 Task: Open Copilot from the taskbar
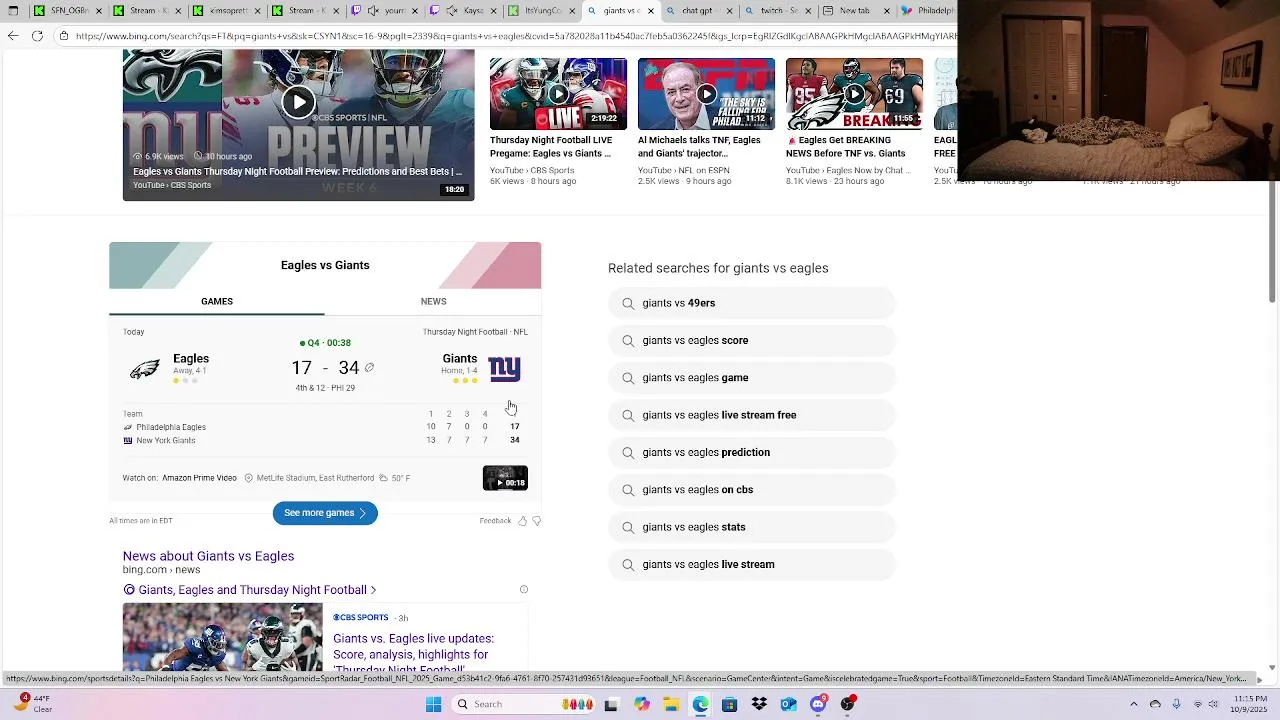coord(641,704)
